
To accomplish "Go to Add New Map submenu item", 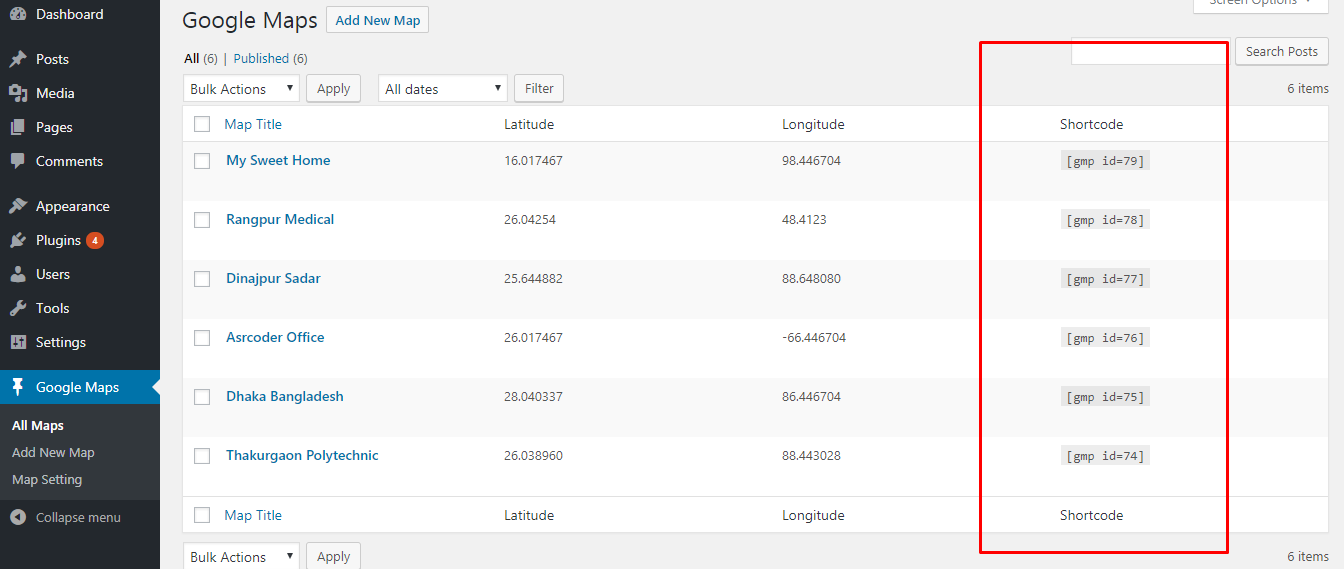I will coord(53,452).
